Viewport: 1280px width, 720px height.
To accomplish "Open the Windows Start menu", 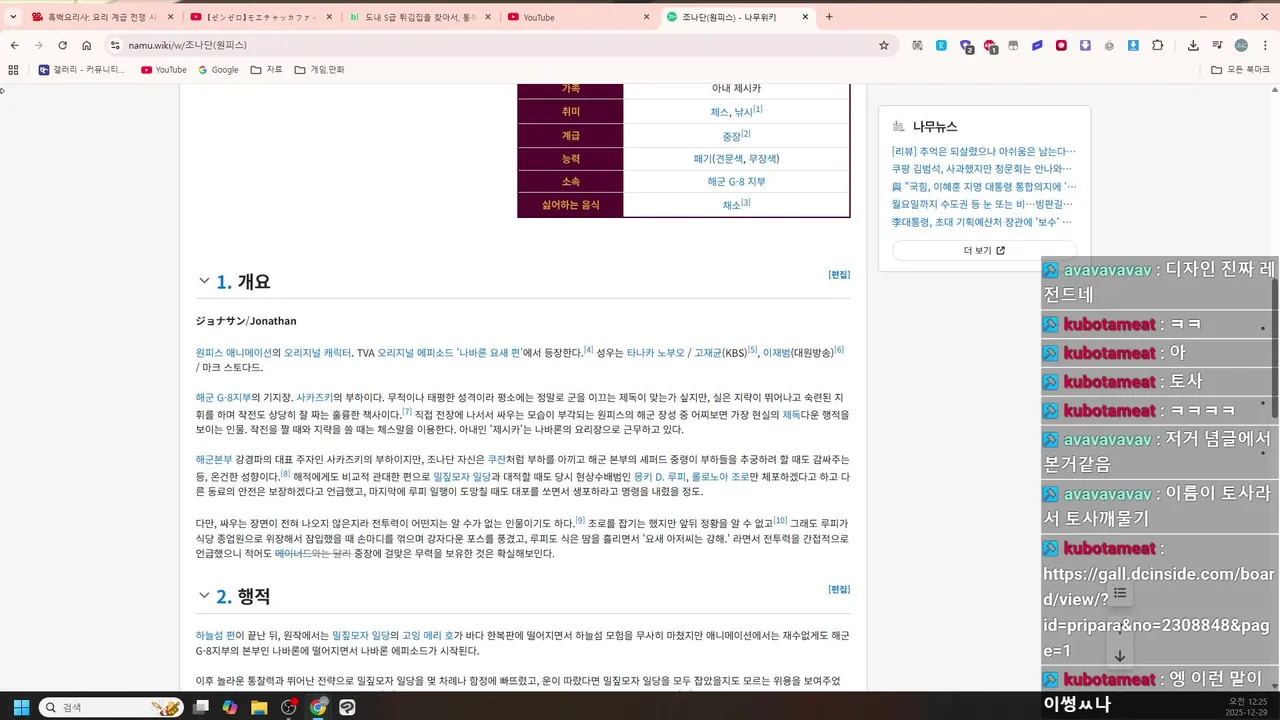I will pos(21,707).
